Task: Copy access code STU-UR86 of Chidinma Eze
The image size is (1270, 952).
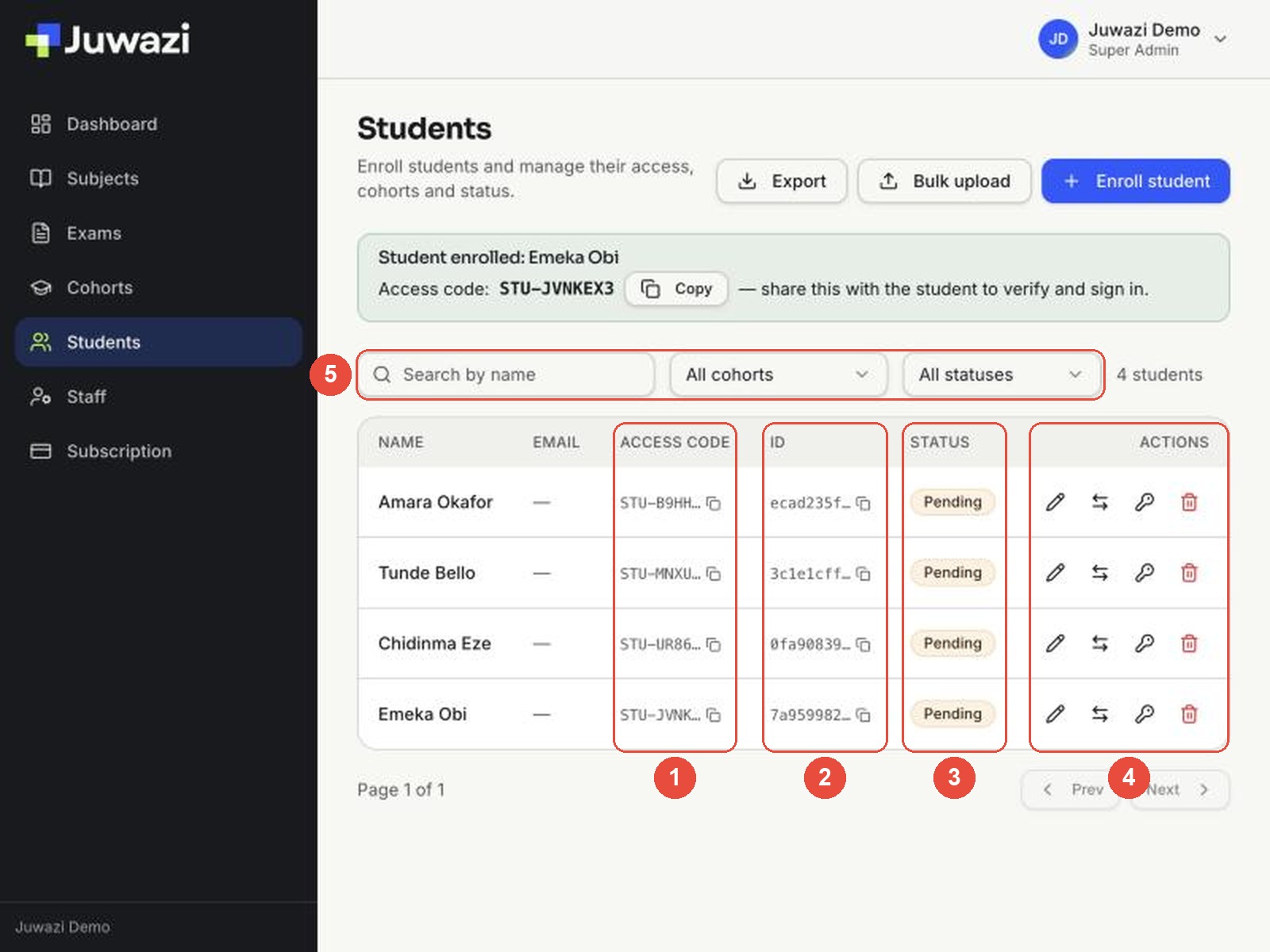Action: (x=714, y=644)
